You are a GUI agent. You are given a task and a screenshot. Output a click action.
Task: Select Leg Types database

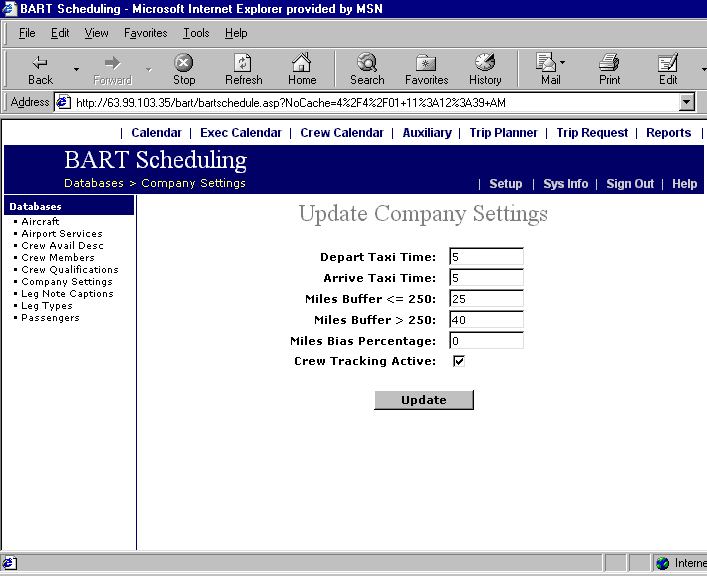click(x=46, y=306)
